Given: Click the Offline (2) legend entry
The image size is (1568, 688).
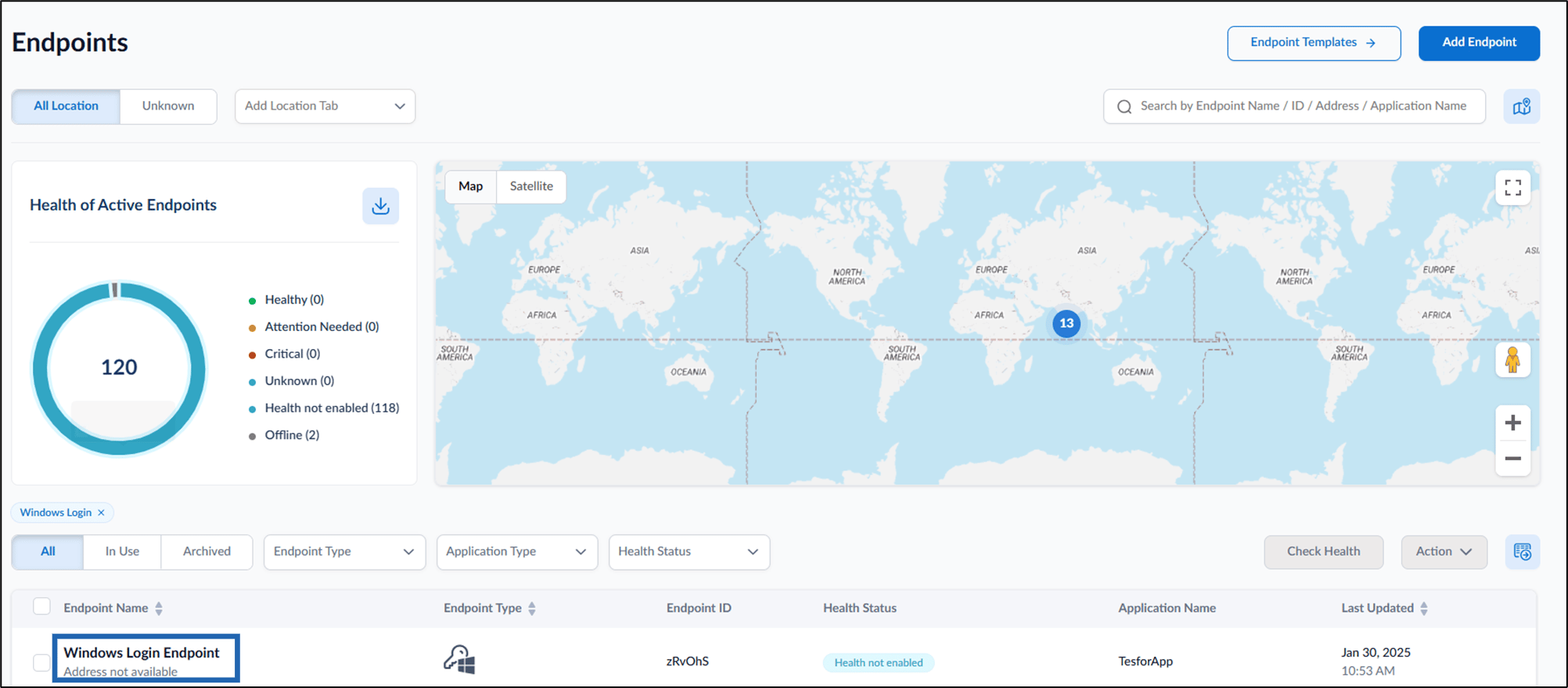Looking at the screenshot, I should point(284,435).
